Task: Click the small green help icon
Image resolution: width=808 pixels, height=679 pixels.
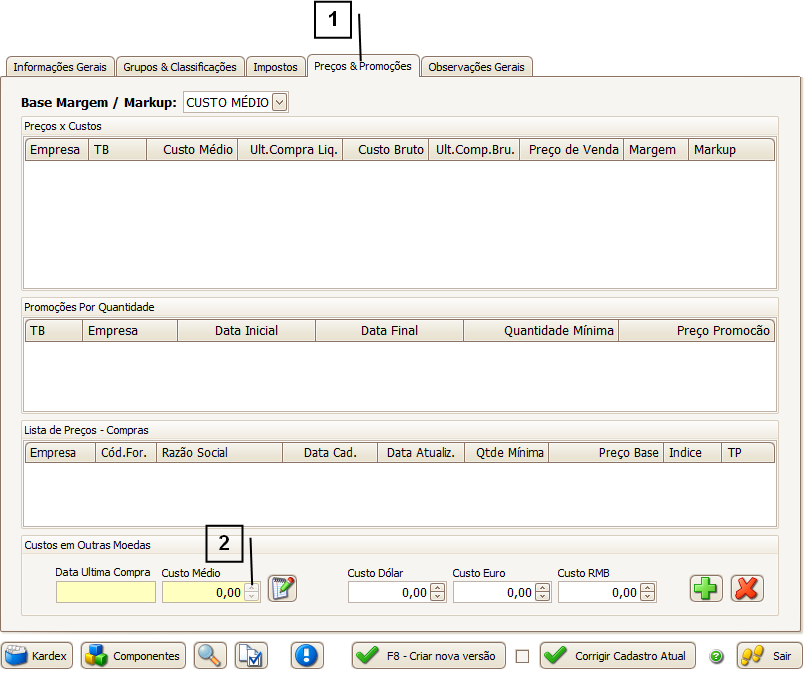Action: (716, 657)
